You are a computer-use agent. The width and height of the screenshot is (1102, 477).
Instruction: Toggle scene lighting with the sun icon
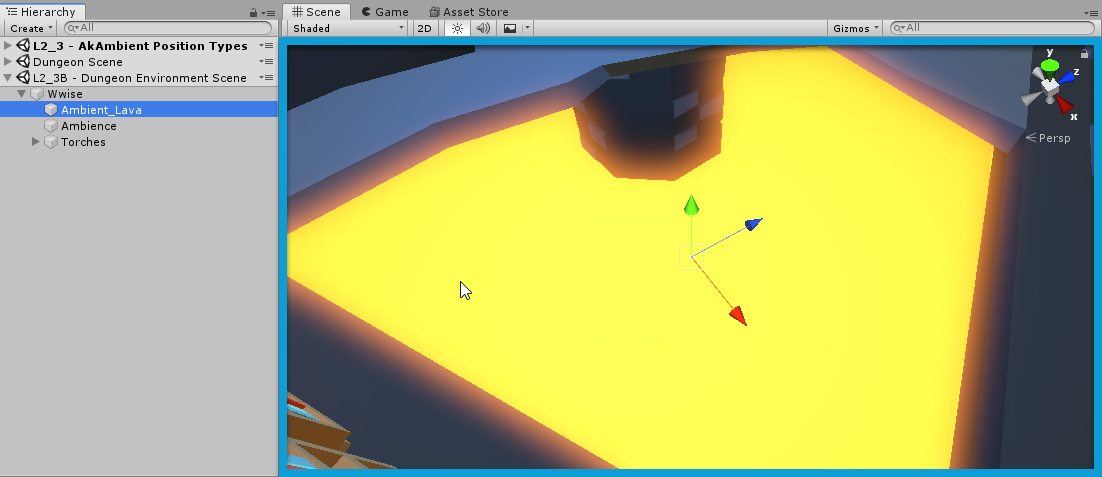[457, 28]
